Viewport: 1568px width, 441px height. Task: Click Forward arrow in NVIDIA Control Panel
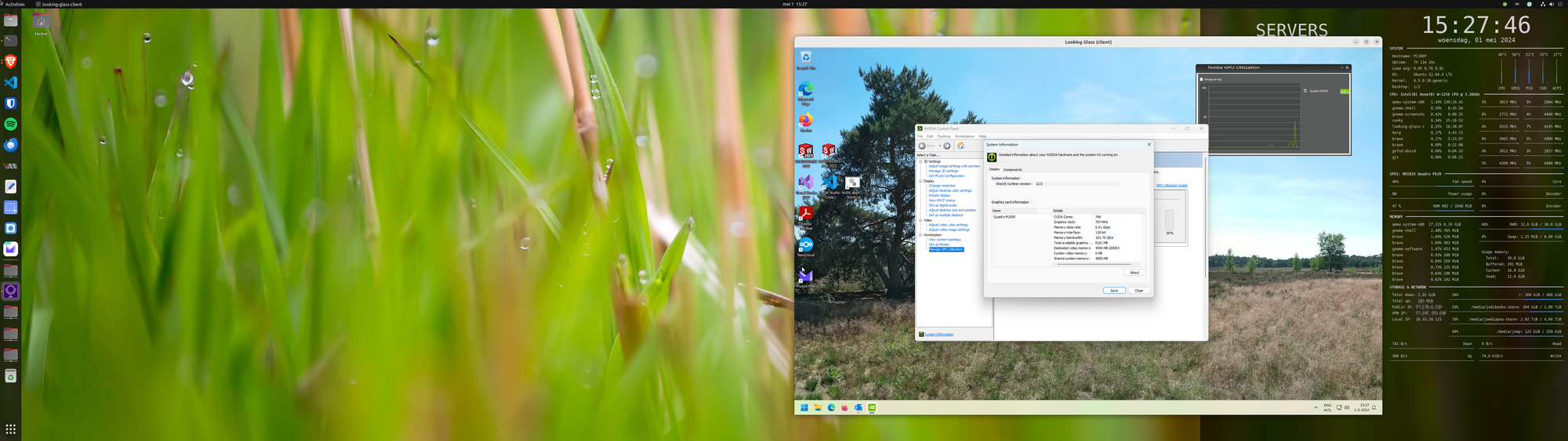[x=947, y=146]
